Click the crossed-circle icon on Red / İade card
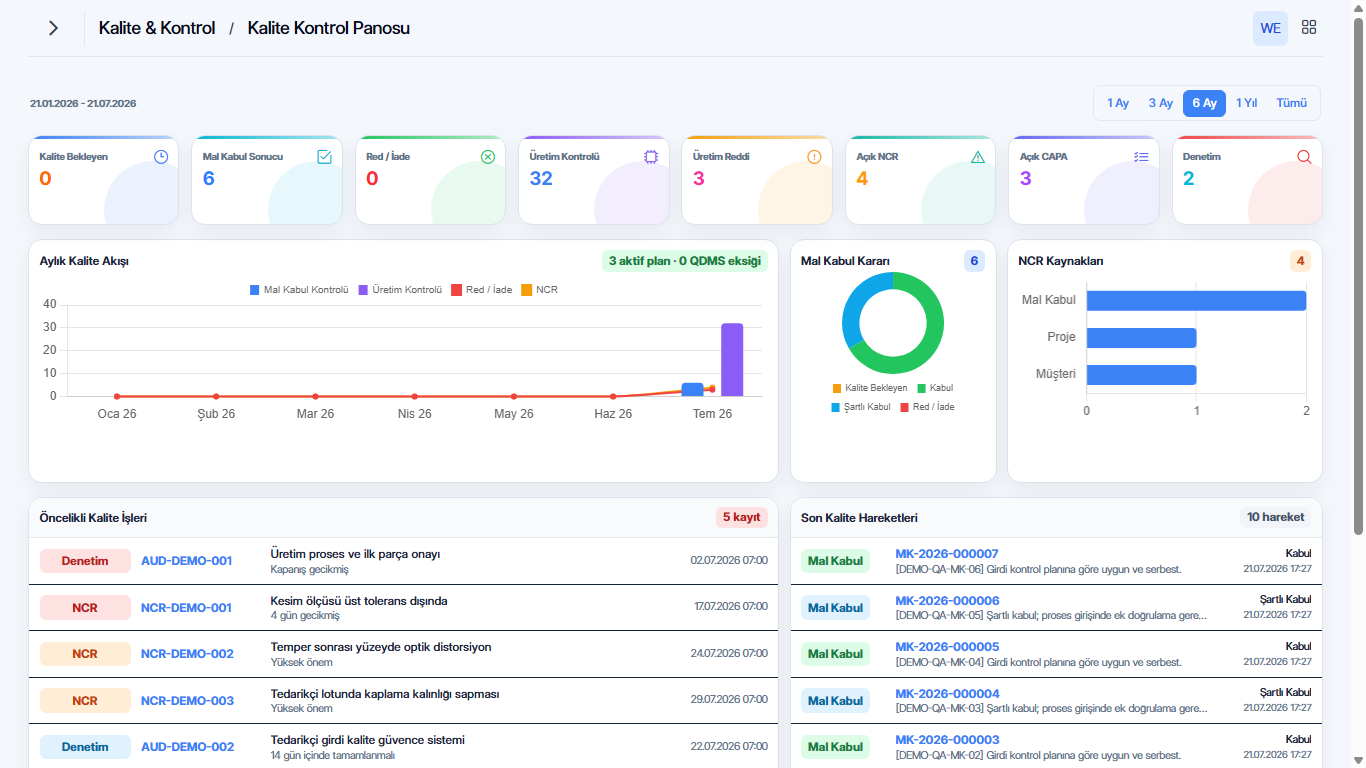This screenshot has height=768, width=1366. coord(488,157)
